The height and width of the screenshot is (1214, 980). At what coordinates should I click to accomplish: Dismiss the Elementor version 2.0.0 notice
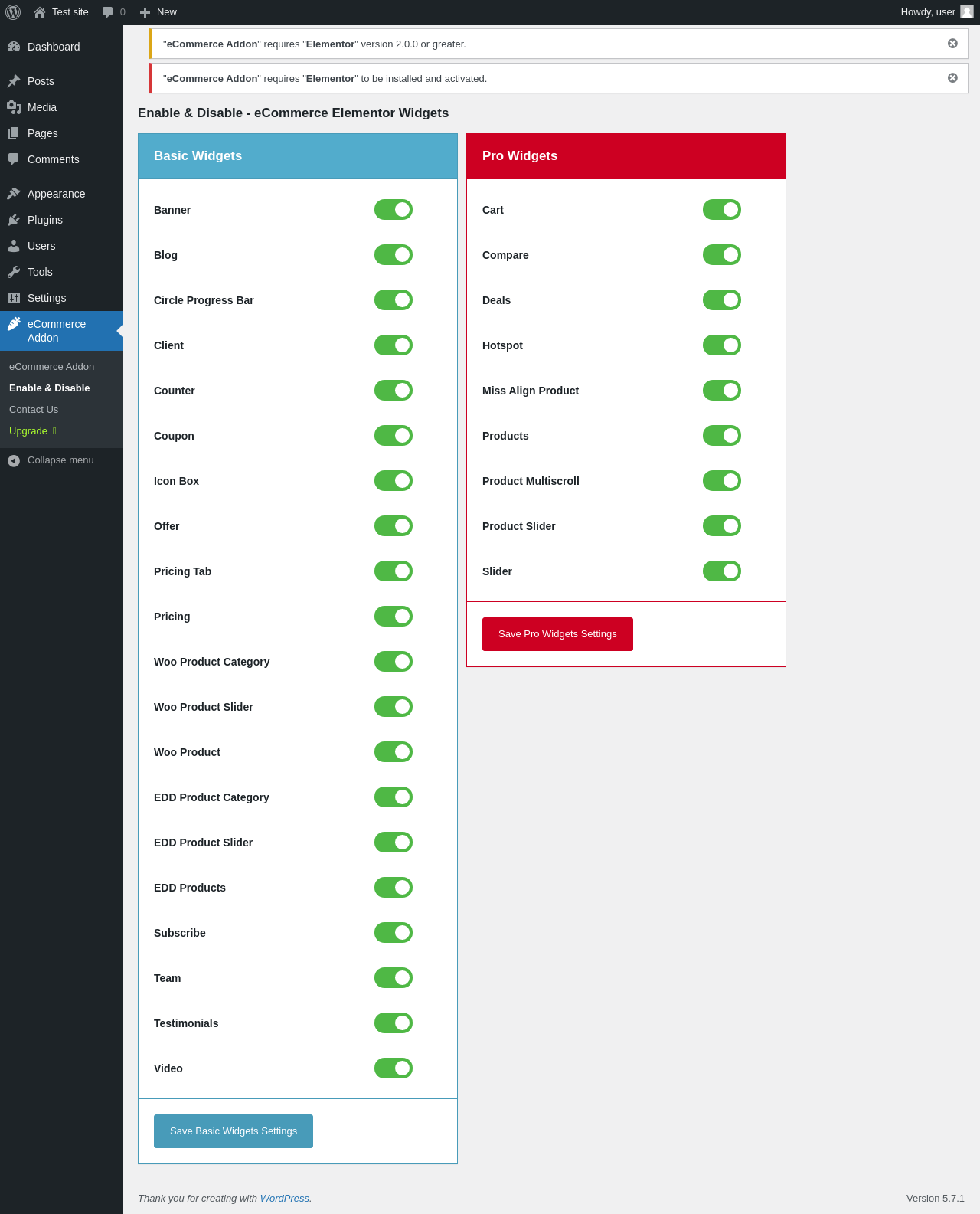[952, 44]
